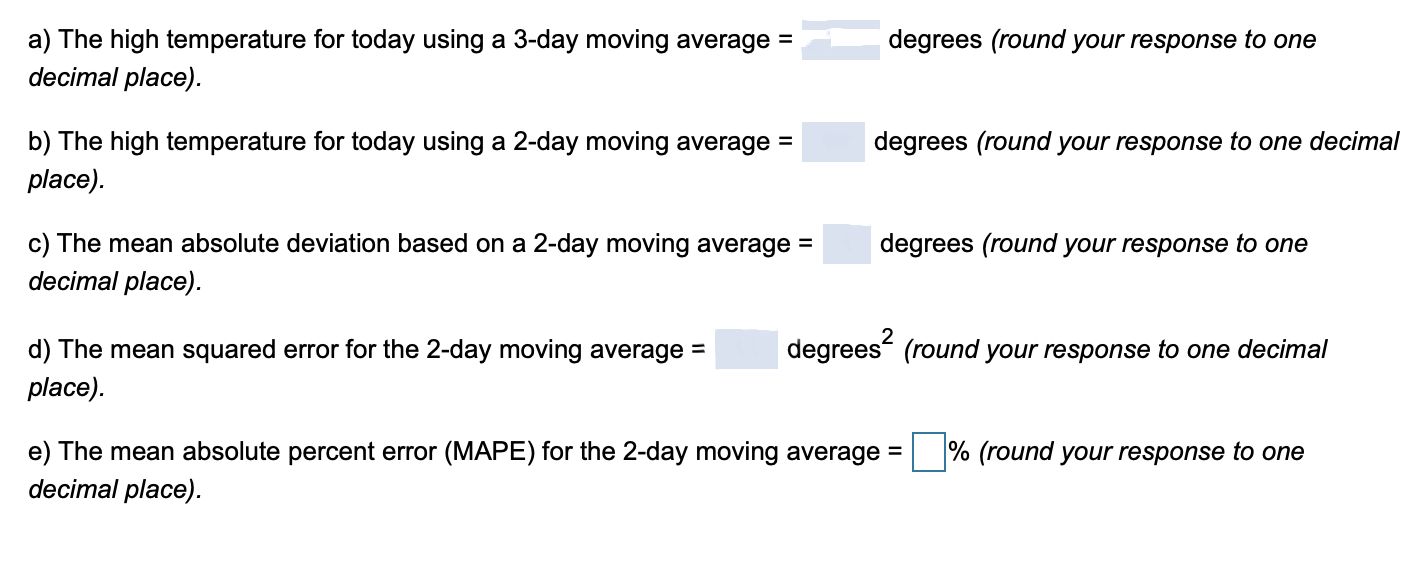Click the MAPE percent answer box
Screen dimensions: 1422x580
[928, 451]
